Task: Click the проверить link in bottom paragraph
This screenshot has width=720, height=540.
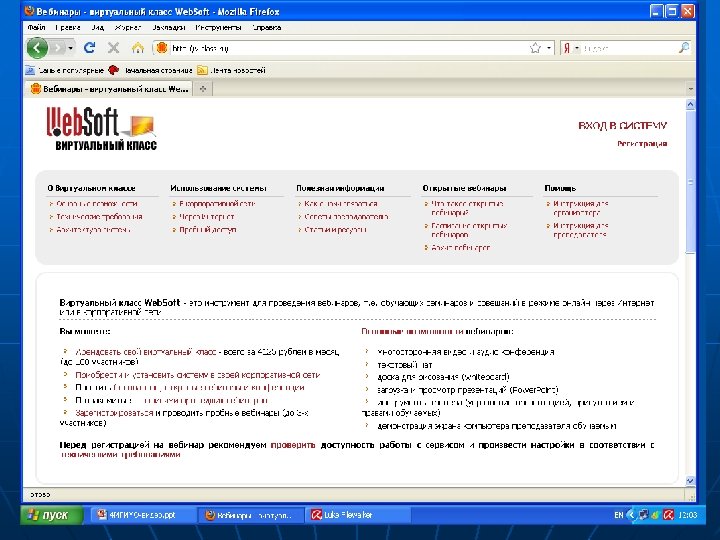Action: pyautogui.click(x=293, y=444)
